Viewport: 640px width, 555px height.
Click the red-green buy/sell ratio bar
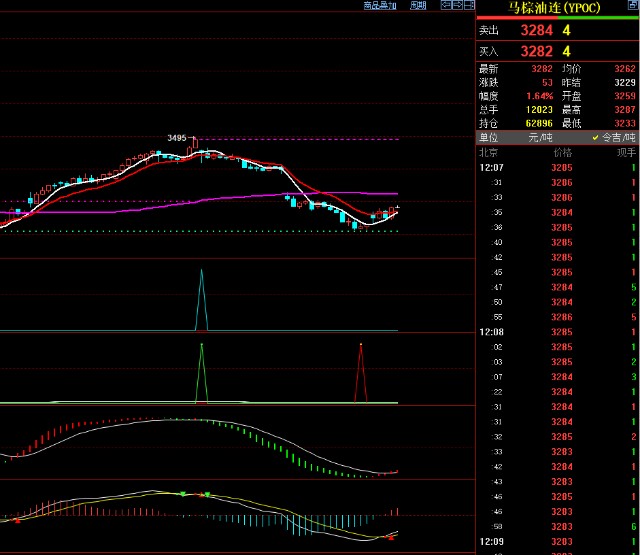[557, 19]
